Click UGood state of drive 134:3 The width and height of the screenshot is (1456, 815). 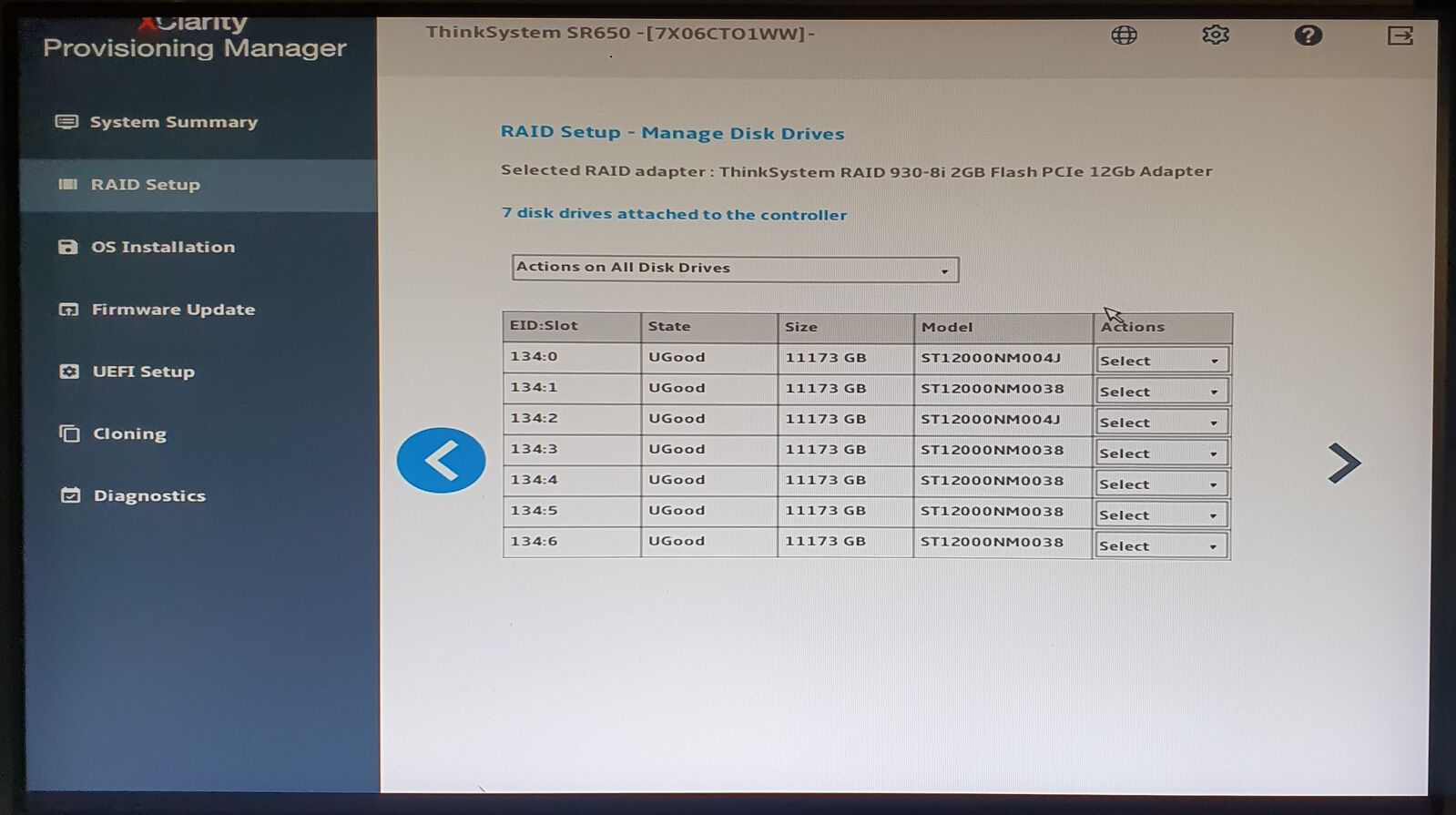(x=677, y=449)
